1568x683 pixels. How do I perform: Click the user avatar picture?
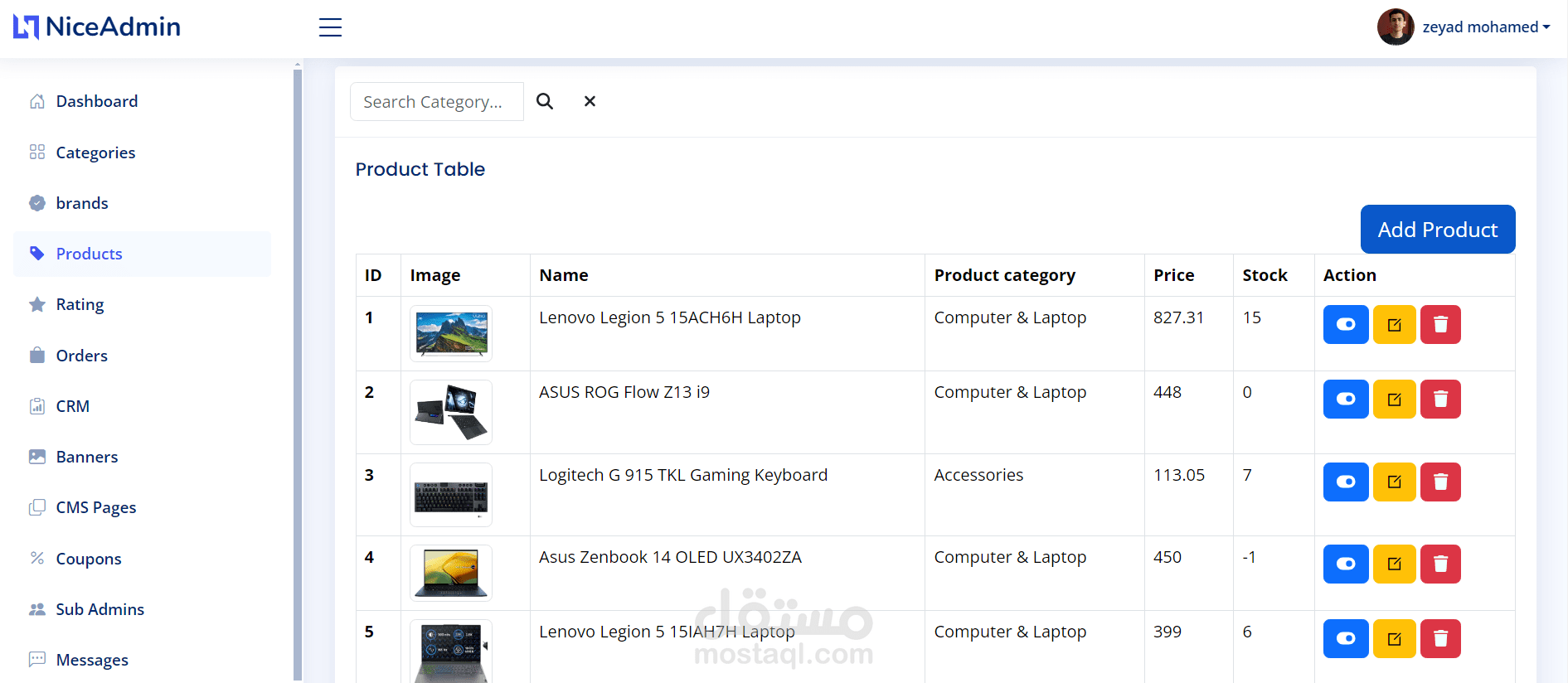coord(1396,27)
